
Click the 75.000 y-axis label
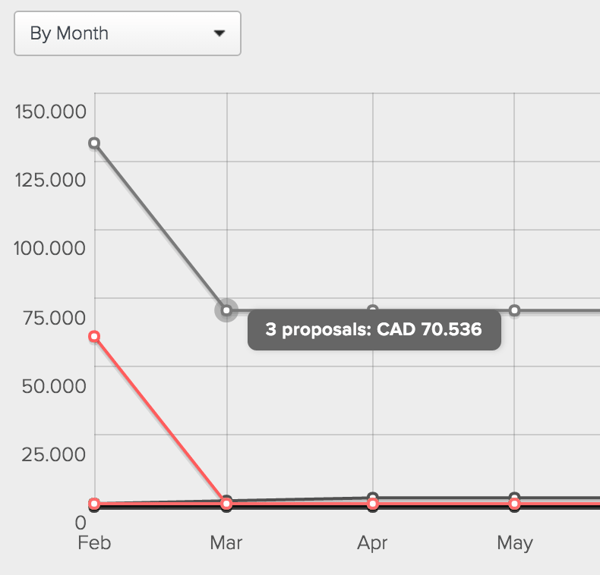click(54, 318)
